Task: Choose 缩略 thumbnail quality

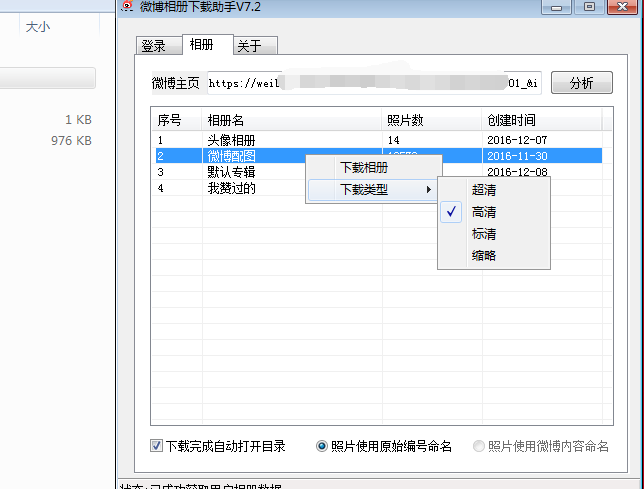Action: (x=484, y=256)
